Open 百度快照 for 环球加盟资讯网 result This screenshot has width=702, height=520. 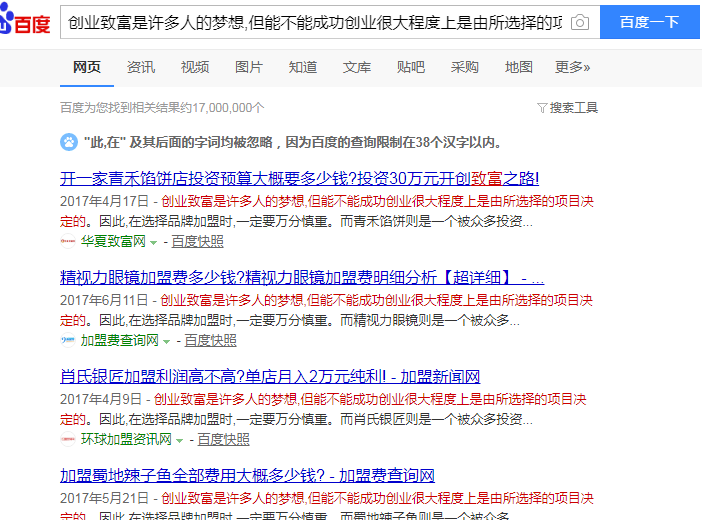(x=223, y=439)
